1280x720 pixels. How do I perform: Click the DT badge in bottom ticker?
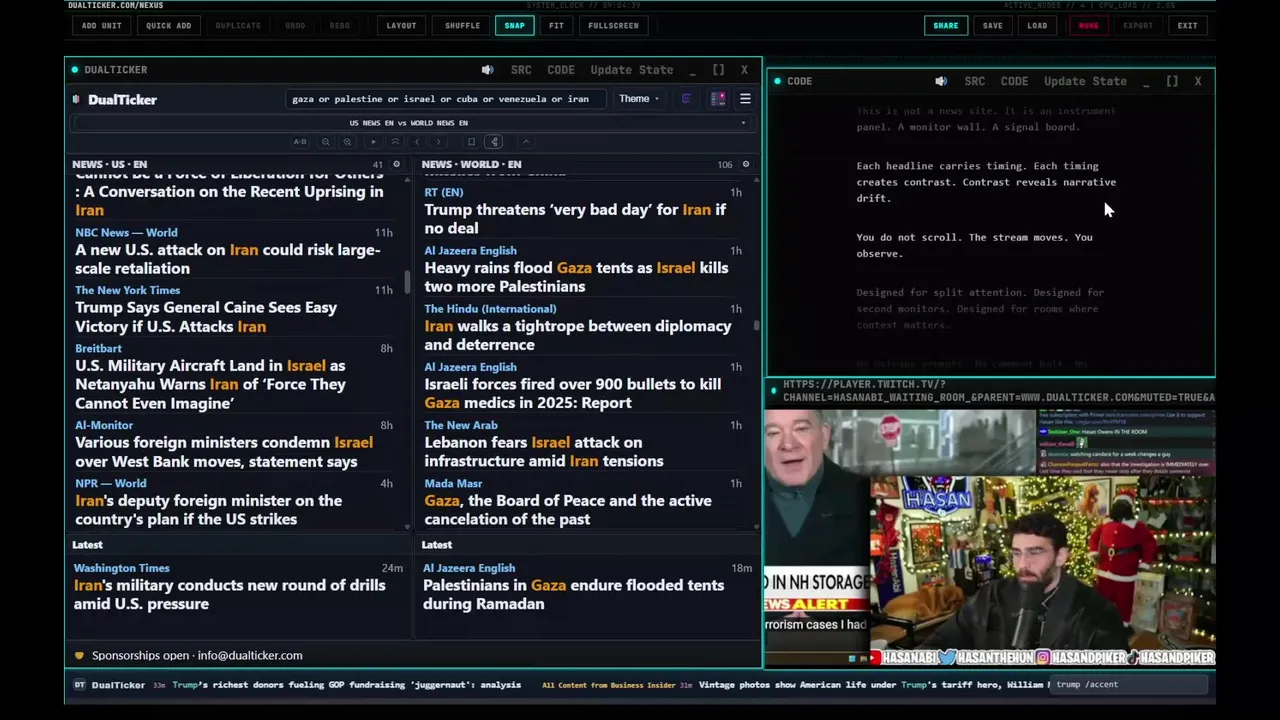click(80, 685)
